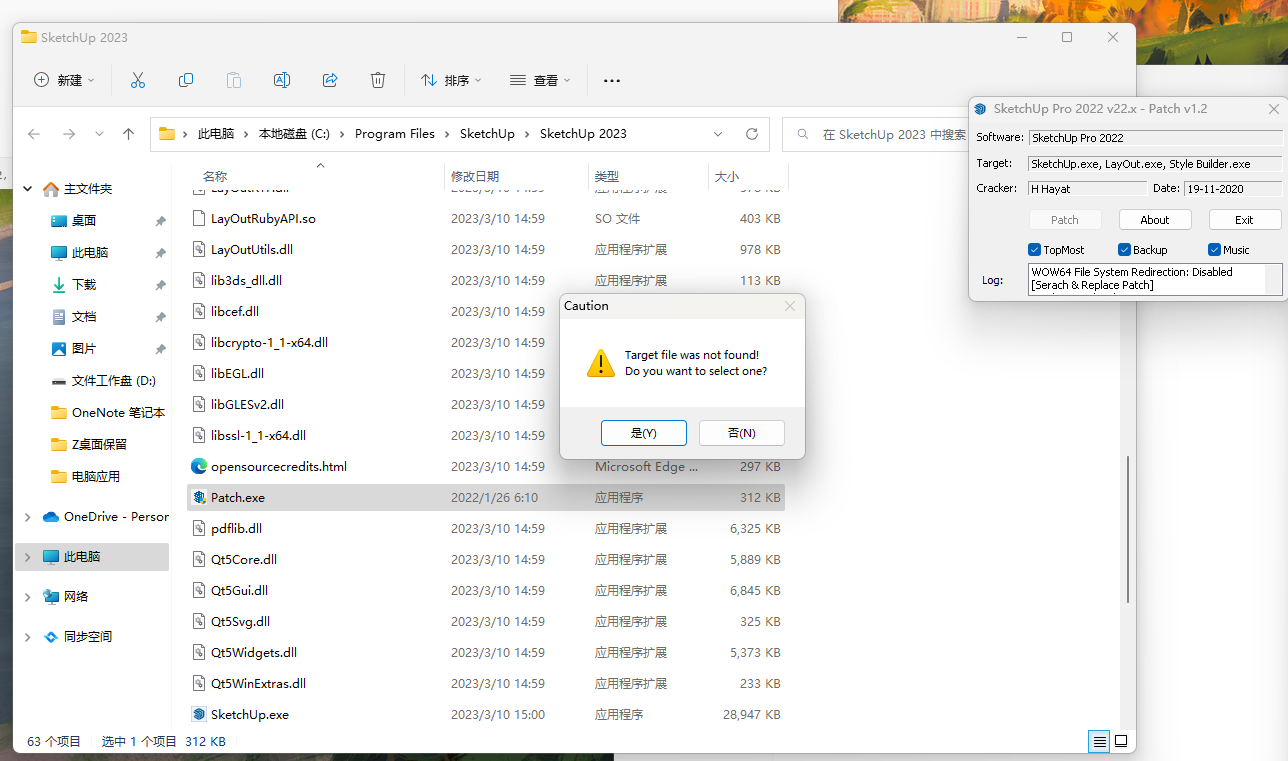Open the 排序 Sort dropdown

451,80
